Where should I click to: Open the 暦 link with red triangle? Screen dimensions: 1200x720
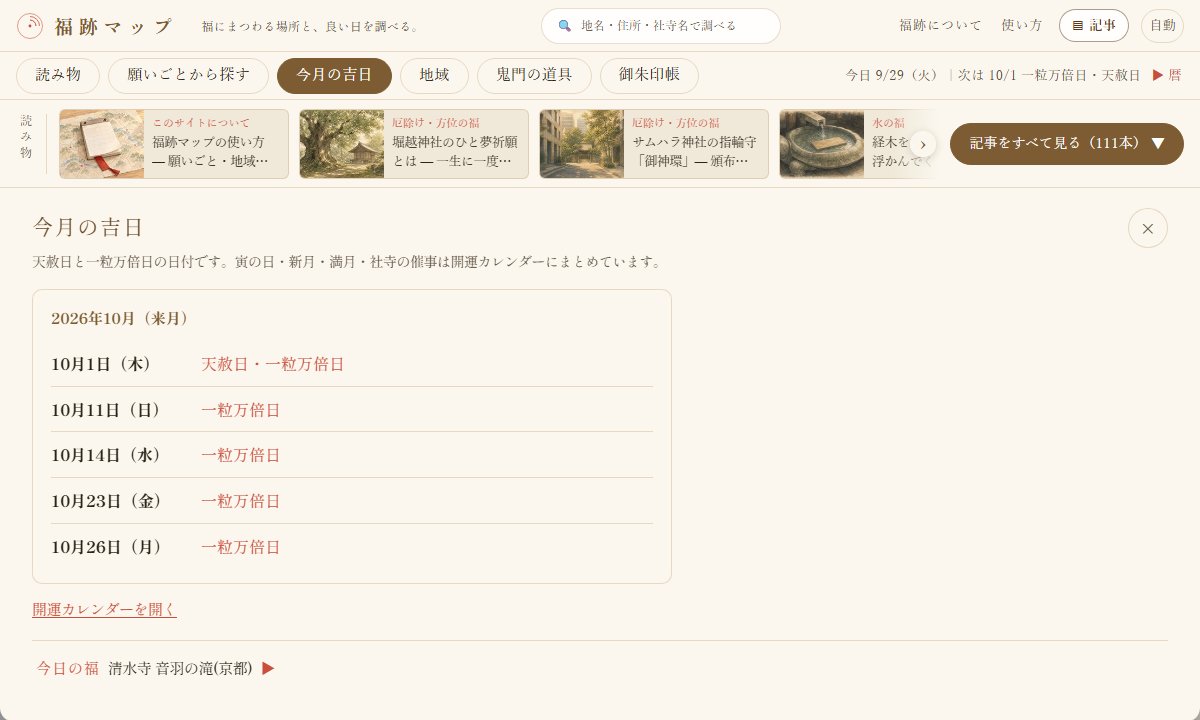coord(1167,75)
